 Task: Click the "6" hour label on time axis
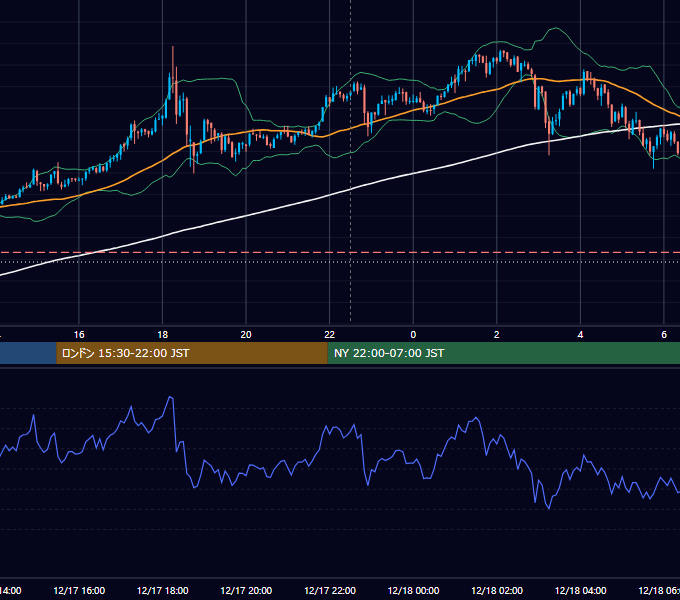coord(664,334)
